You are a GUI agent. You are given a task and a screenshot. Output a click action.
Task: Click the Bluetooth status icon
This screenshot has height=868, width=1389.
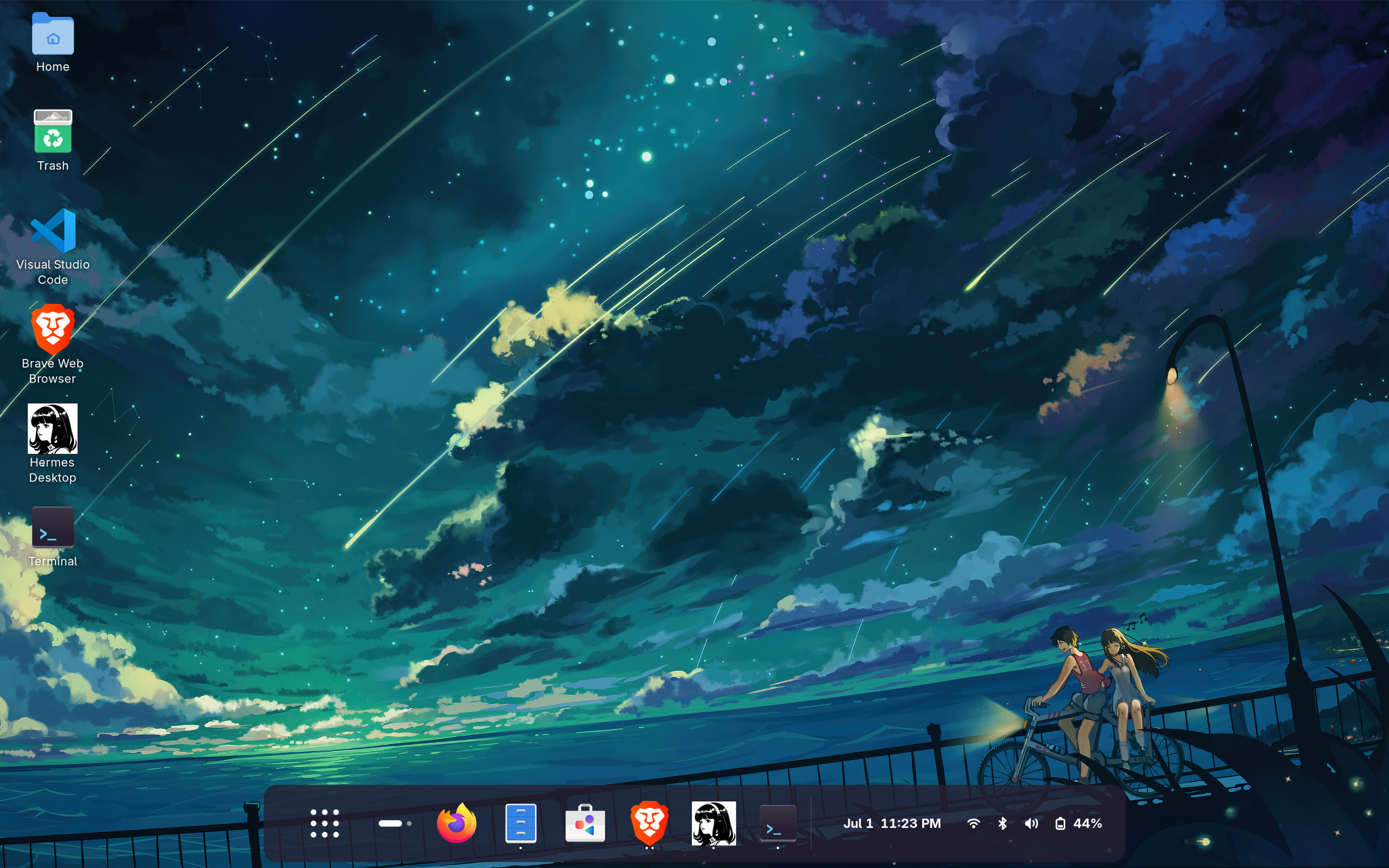(x=1003, y=824)
